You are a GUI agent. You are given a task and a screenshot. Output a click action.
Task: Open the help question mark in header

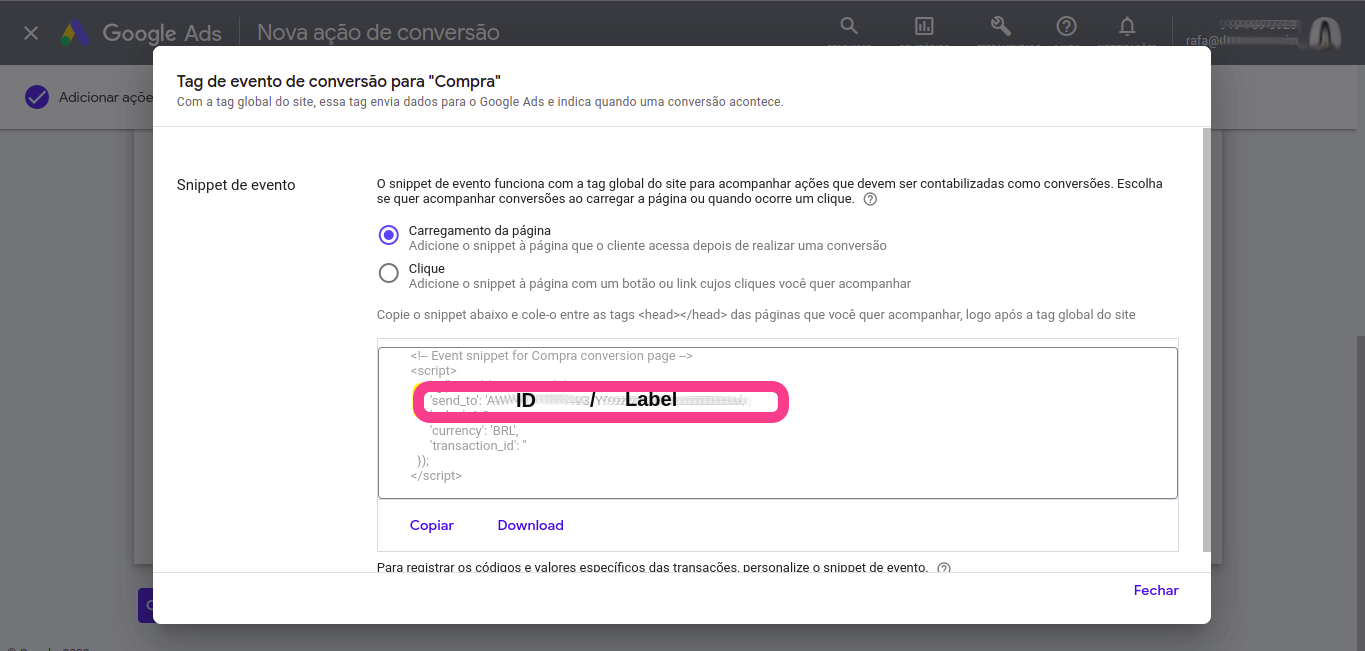click(x=1067, y=26)
